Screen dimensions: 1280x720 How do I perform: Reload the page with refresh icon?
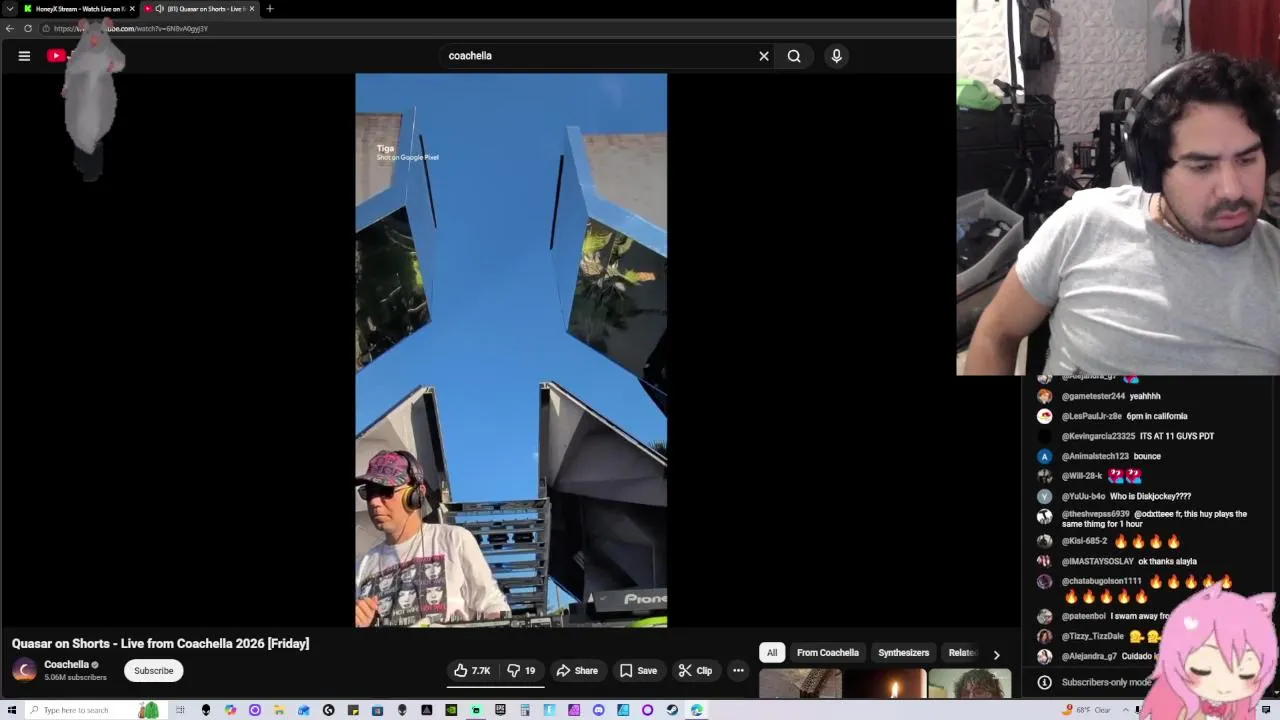pos(28,28)
